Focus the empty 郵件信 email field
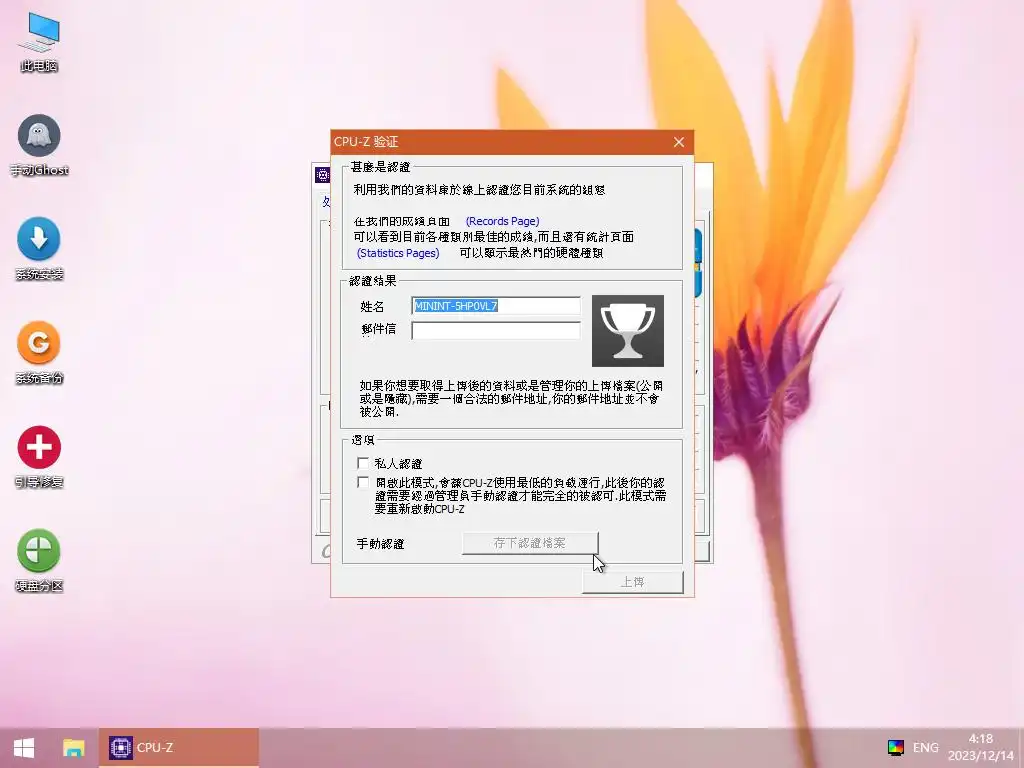Screen dimensions: 1024x768 point(496,330)
